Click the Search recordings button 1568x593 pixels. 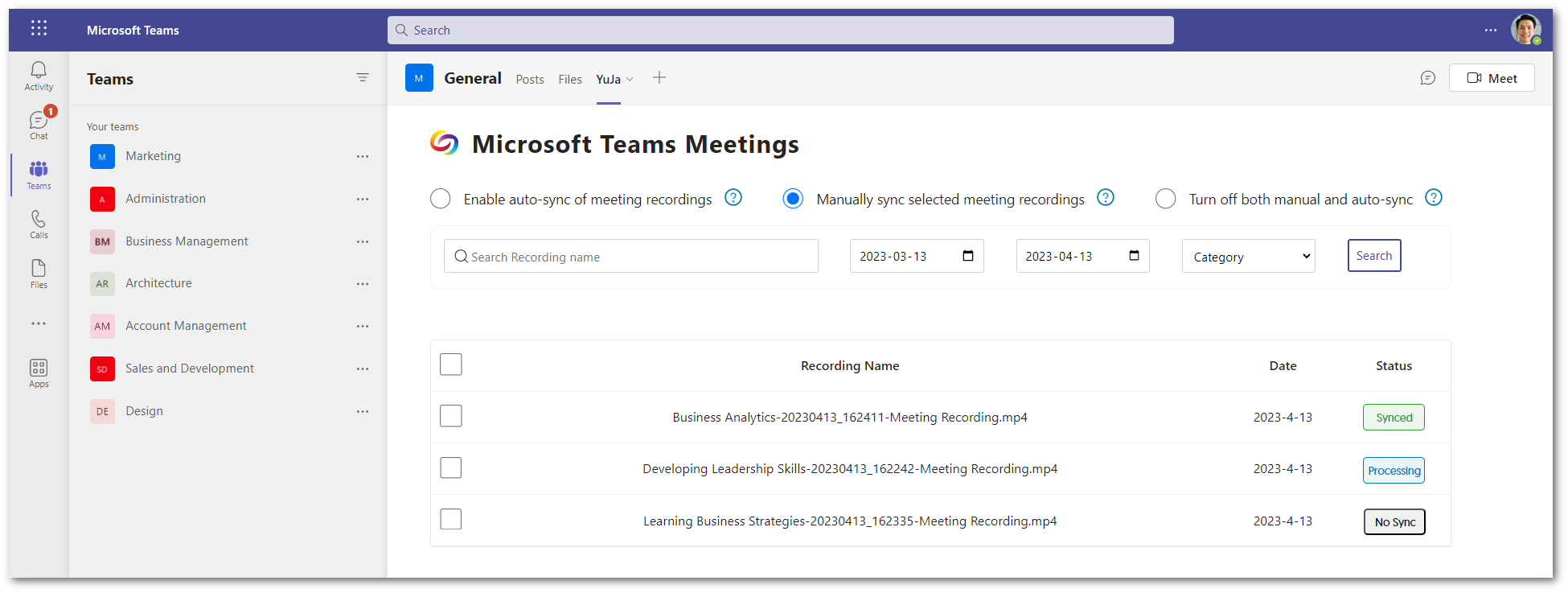coord(1374,256)
